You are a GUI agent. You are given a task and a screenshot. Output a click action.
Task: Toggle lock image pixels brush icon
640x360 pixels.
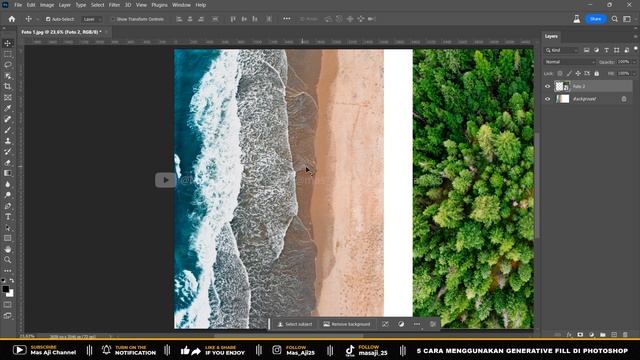point(569,73)
